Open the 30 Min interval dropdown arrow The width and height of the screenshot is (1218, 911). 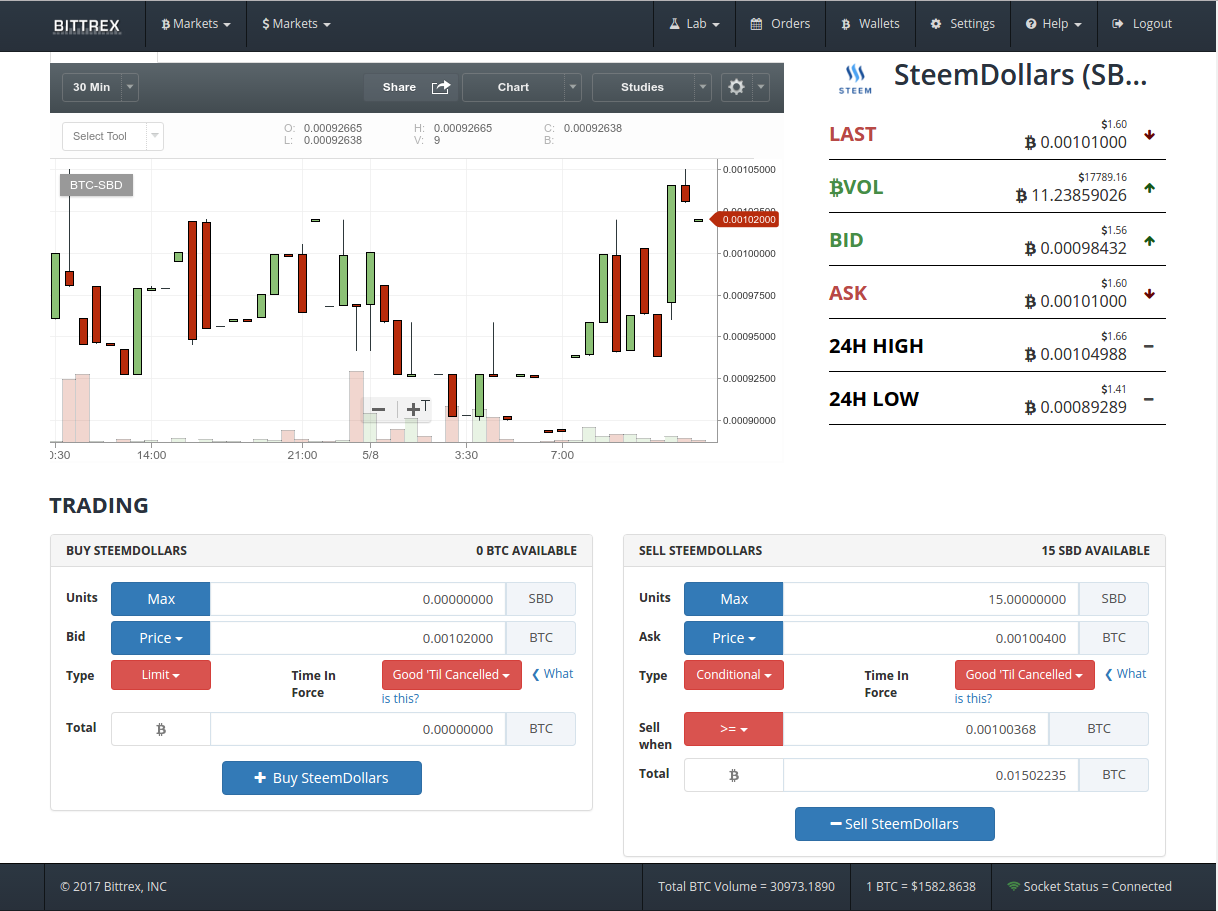[x=130, y=87]
